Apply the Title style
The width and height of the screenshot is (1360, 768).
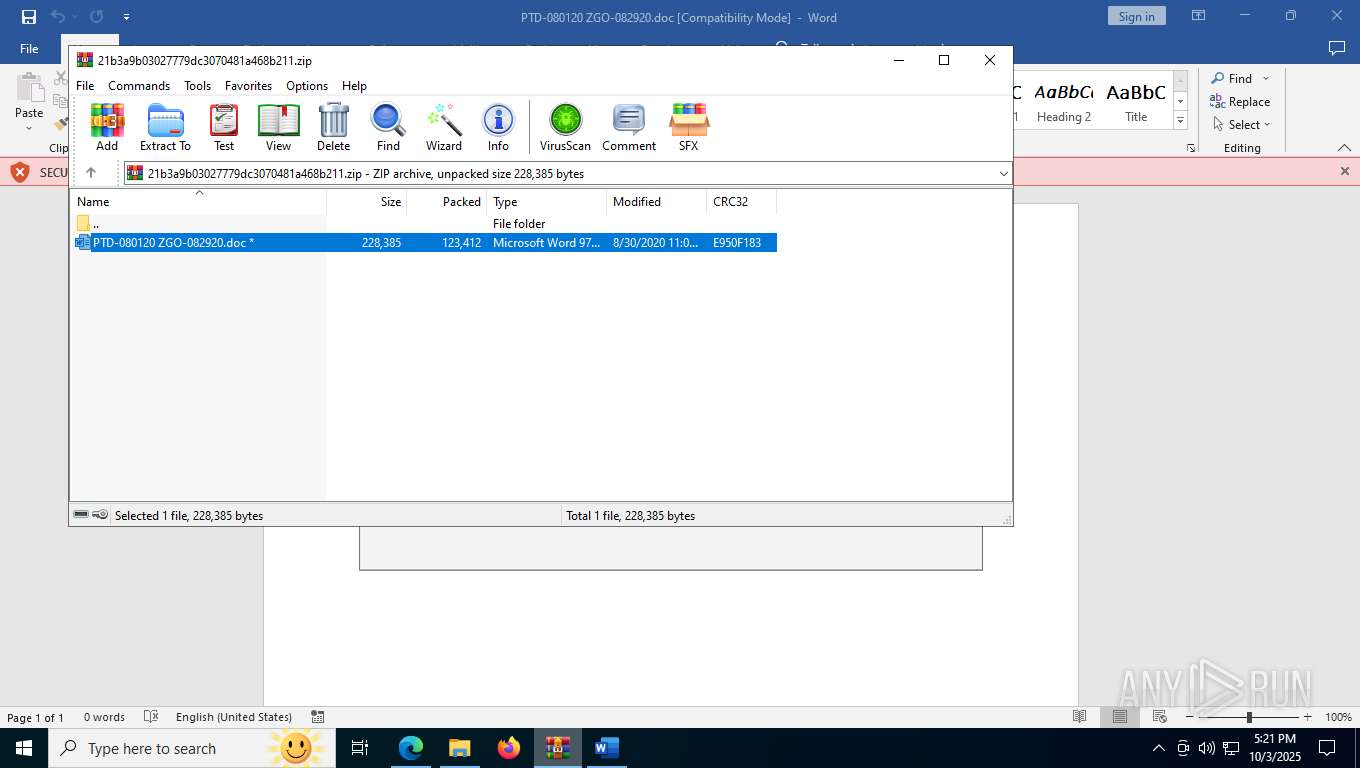tap(1135, 102)
